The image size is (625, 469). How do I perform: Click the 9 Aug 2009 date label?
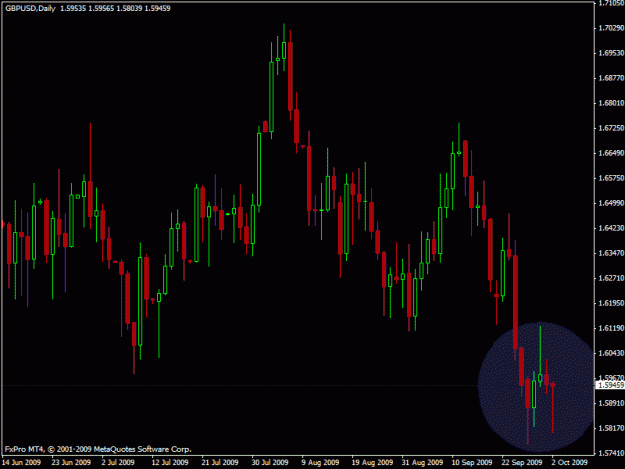click(x=320, y=462)
